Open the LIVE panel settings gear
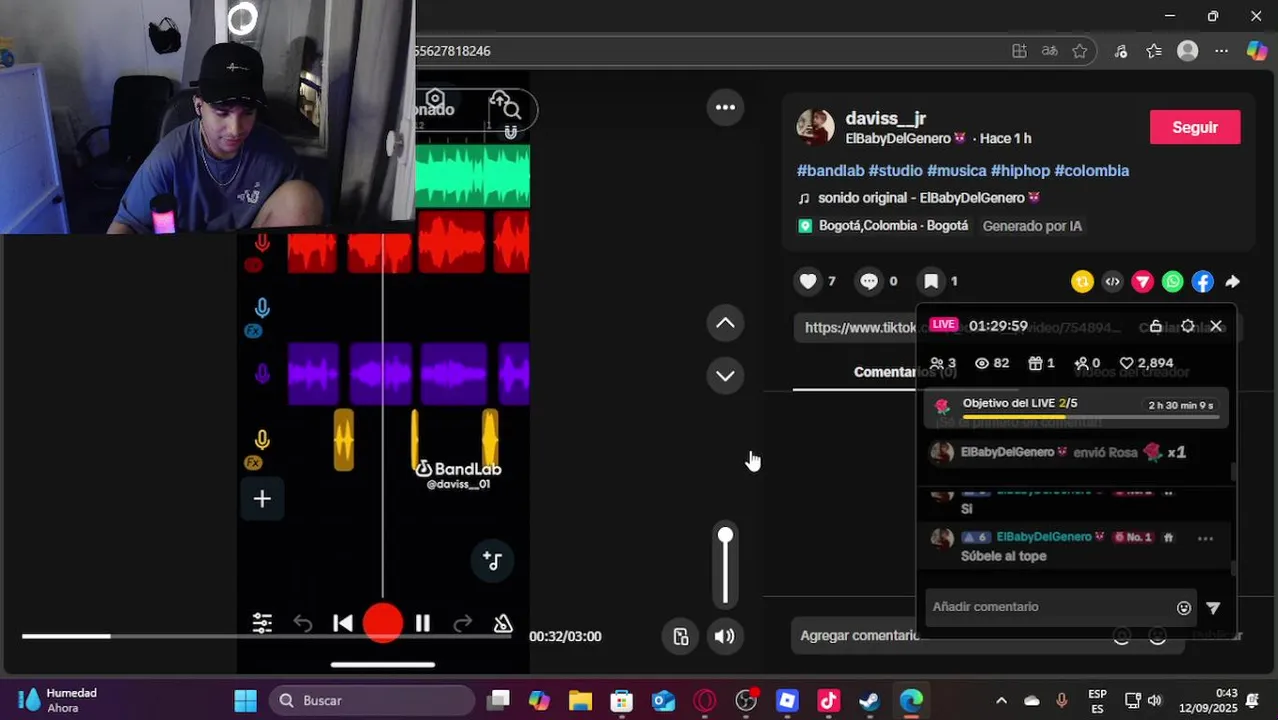Viewport: 1278px width, 720px height. [1187, 326]
